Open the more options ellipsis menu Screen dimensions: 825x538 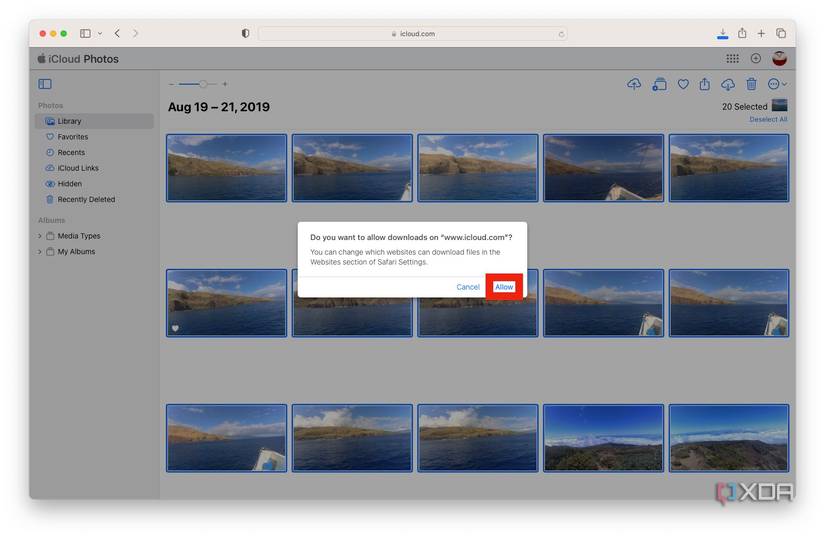[x=777, y=84]
